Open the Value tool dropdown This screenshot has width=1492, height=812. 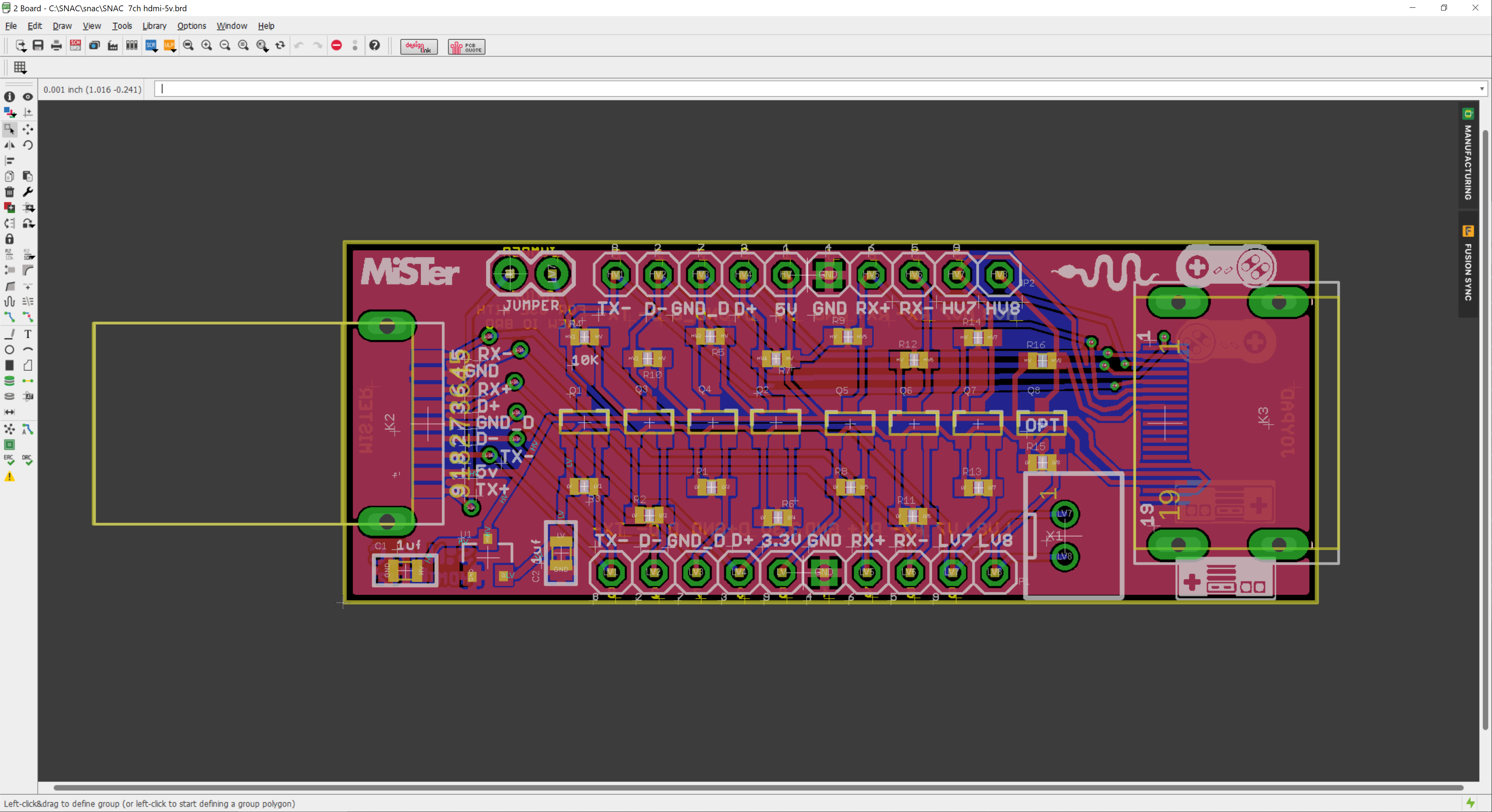pyautogui.click(x=28, y=254)
